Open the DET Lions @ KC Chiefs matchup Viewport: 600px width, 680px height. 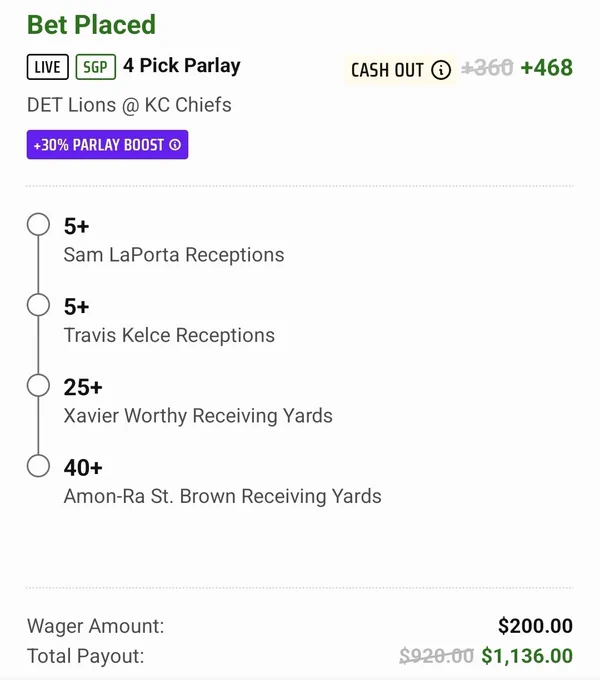[129, 105]
